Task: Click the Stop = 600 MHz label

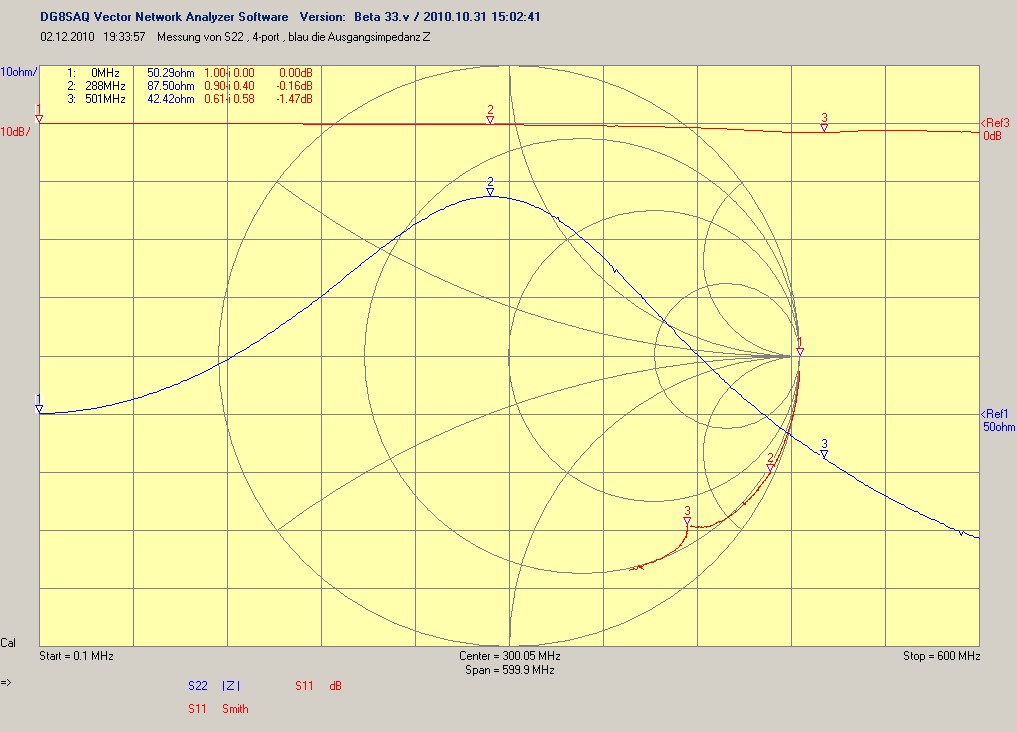Action: (941, 656)
